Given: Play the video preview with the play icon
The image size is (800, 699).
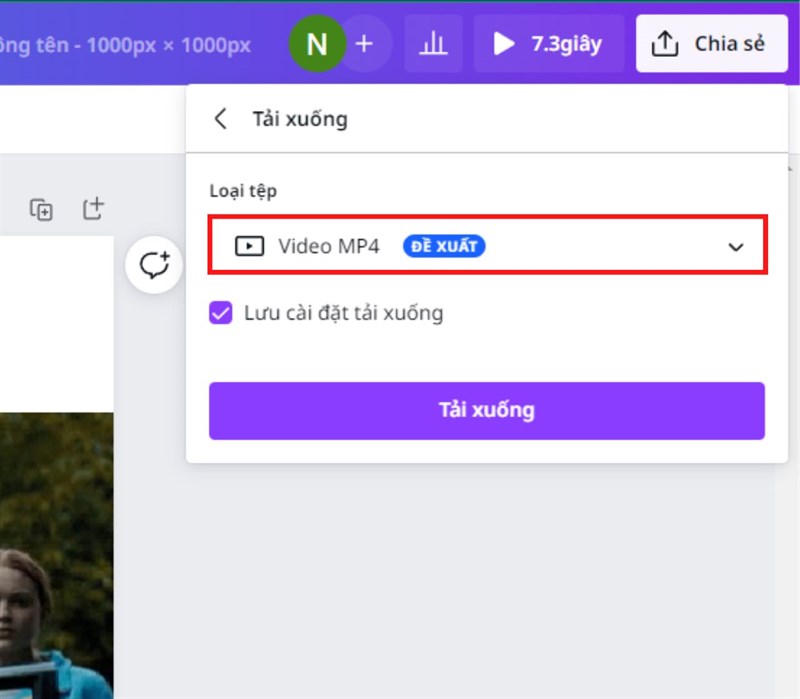Looking at the screenshot, I should (502, 43).
